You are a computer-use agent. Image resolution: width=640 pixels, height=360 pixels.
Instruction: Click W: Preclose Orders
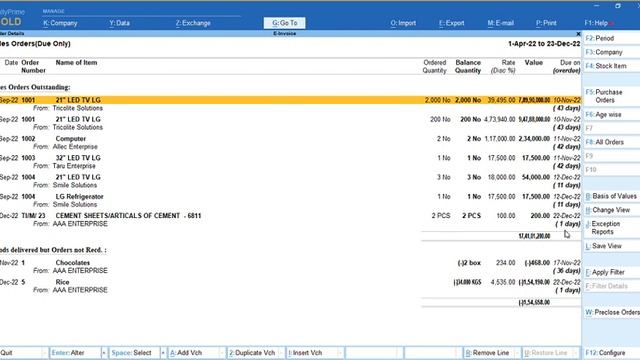611,312
